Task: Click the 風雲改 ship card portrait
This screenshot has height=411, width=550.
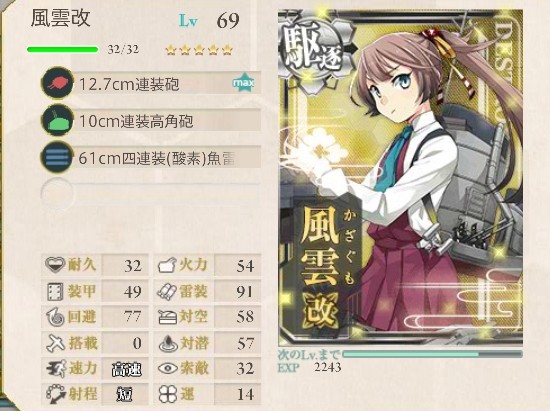Action: coord(400,178)
